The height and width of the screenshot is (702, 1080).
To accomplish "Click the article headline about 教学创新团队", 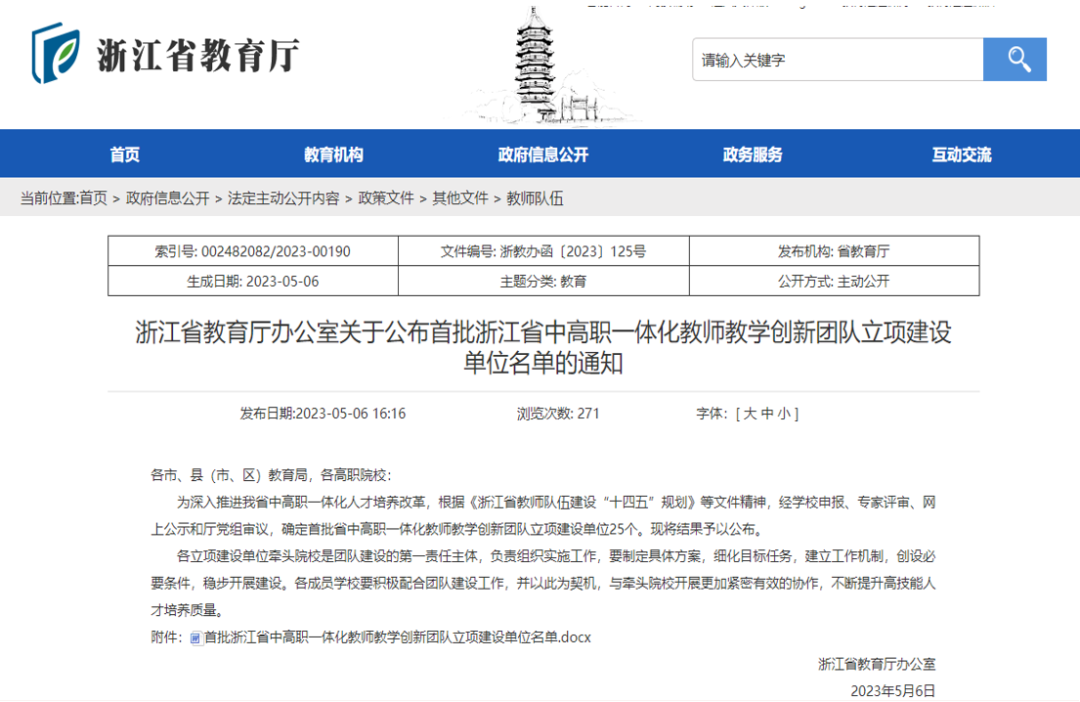I will (543, 347).
